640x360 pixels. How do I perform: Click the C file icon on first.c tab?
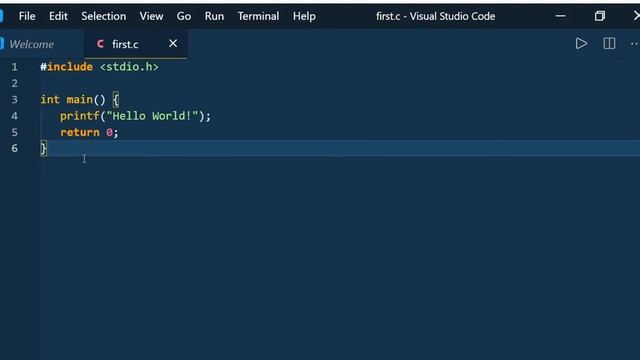click(100, 44)
